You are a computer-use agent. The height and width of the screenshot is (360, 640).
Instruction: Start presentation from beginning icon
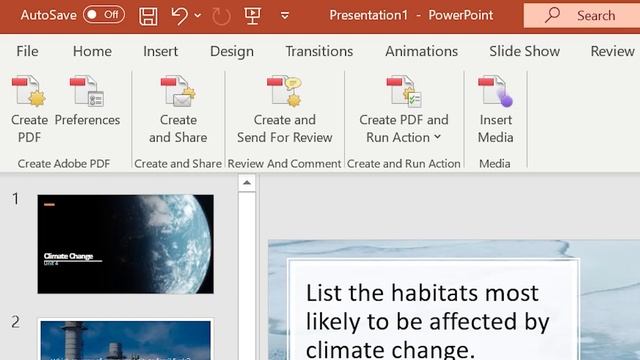(252, 16)
